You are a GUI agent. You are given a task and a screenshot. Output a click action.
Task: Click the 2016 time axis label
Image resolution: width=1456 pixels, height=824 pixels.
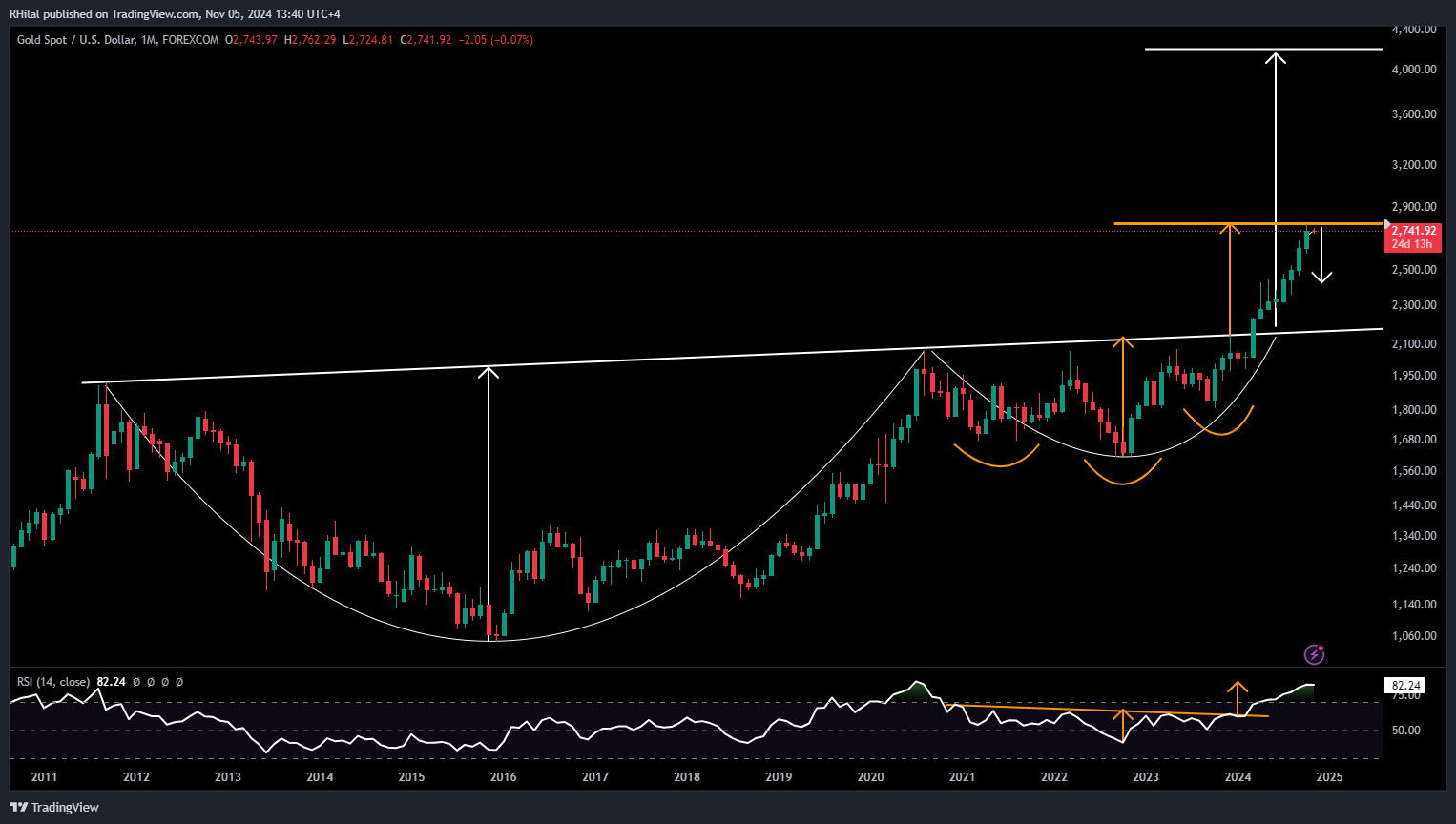point(504,776)
